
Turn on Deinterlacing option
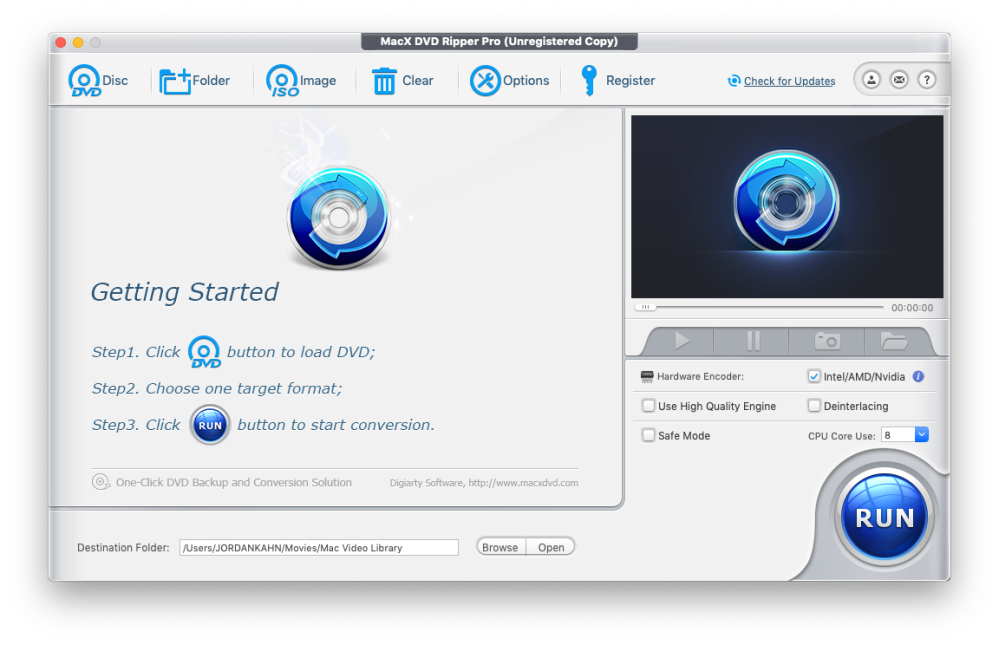tap(814, 406)
